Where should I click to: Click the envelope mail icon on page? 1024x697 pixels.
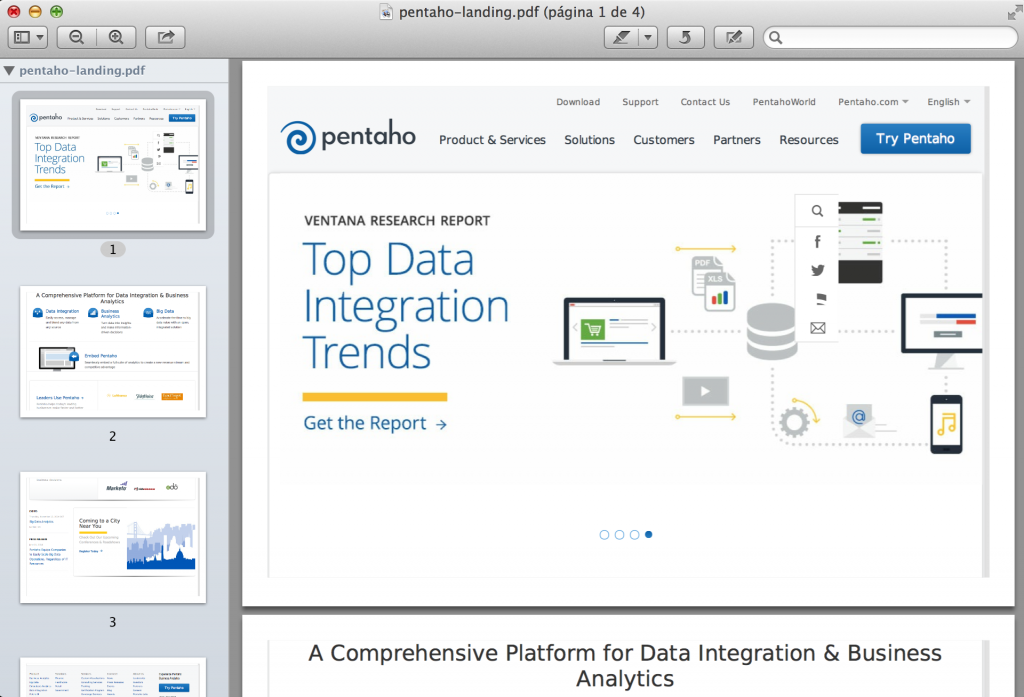[818, 328]
